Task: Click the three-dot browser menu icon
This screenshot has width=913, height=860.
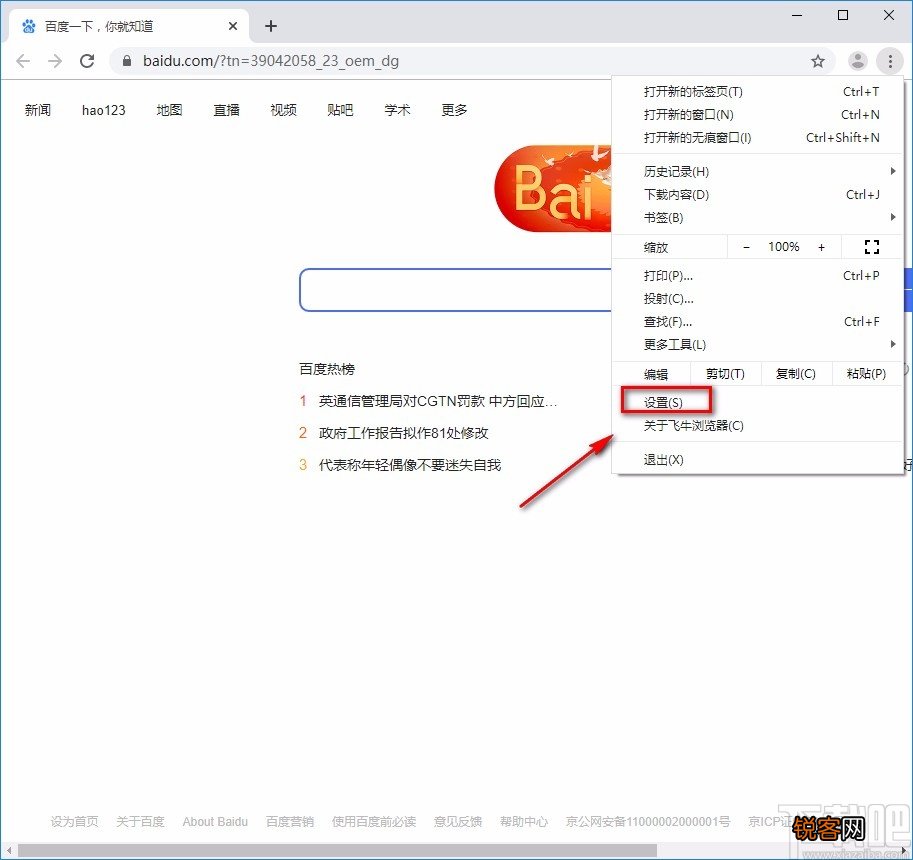Action: [890, 61]
